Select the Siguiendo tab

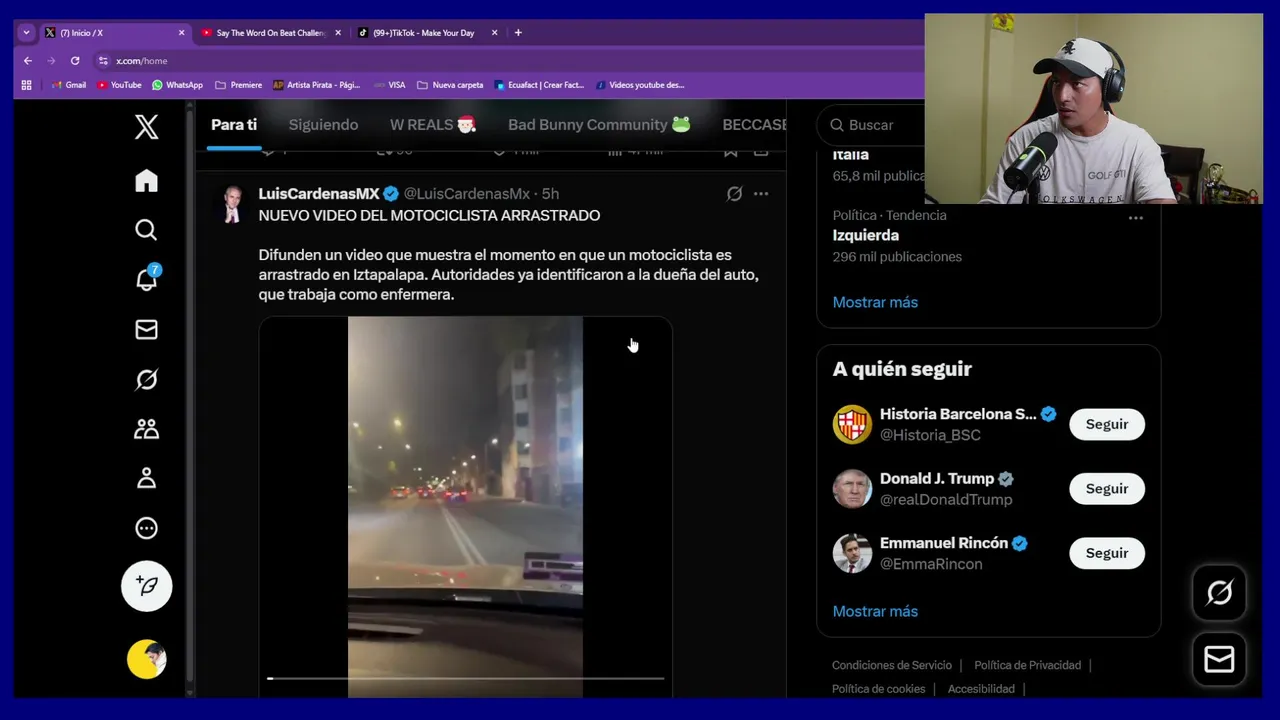tap(323, 125)
